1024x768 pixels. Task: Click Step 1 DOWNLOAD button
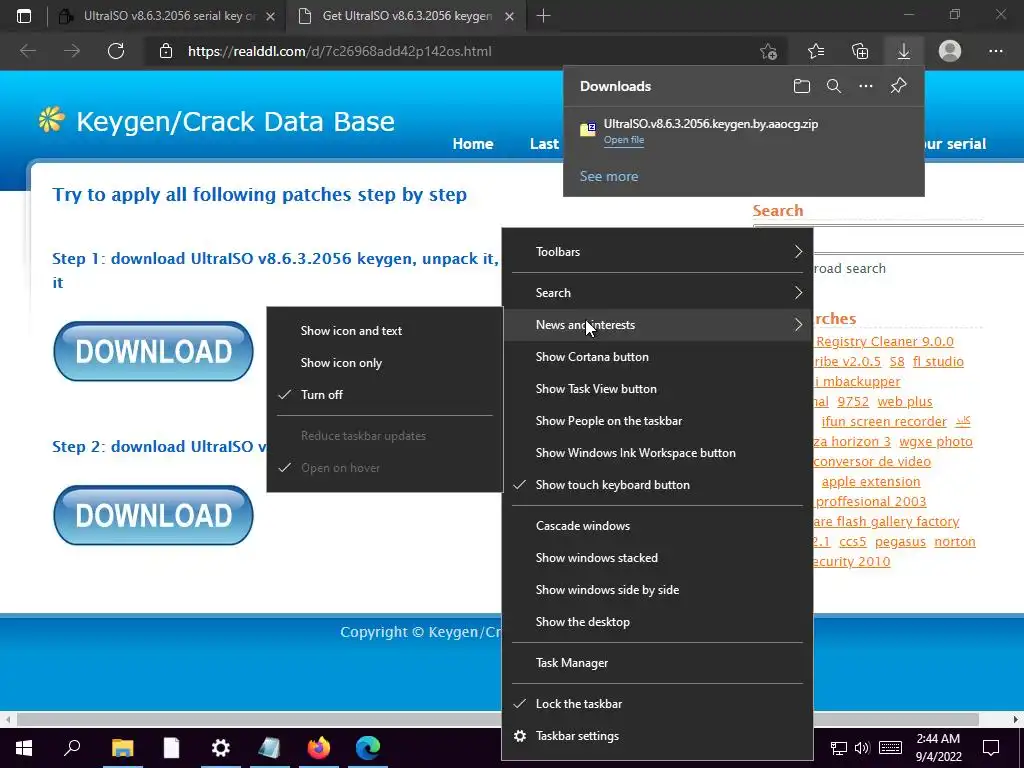point(153,351)
